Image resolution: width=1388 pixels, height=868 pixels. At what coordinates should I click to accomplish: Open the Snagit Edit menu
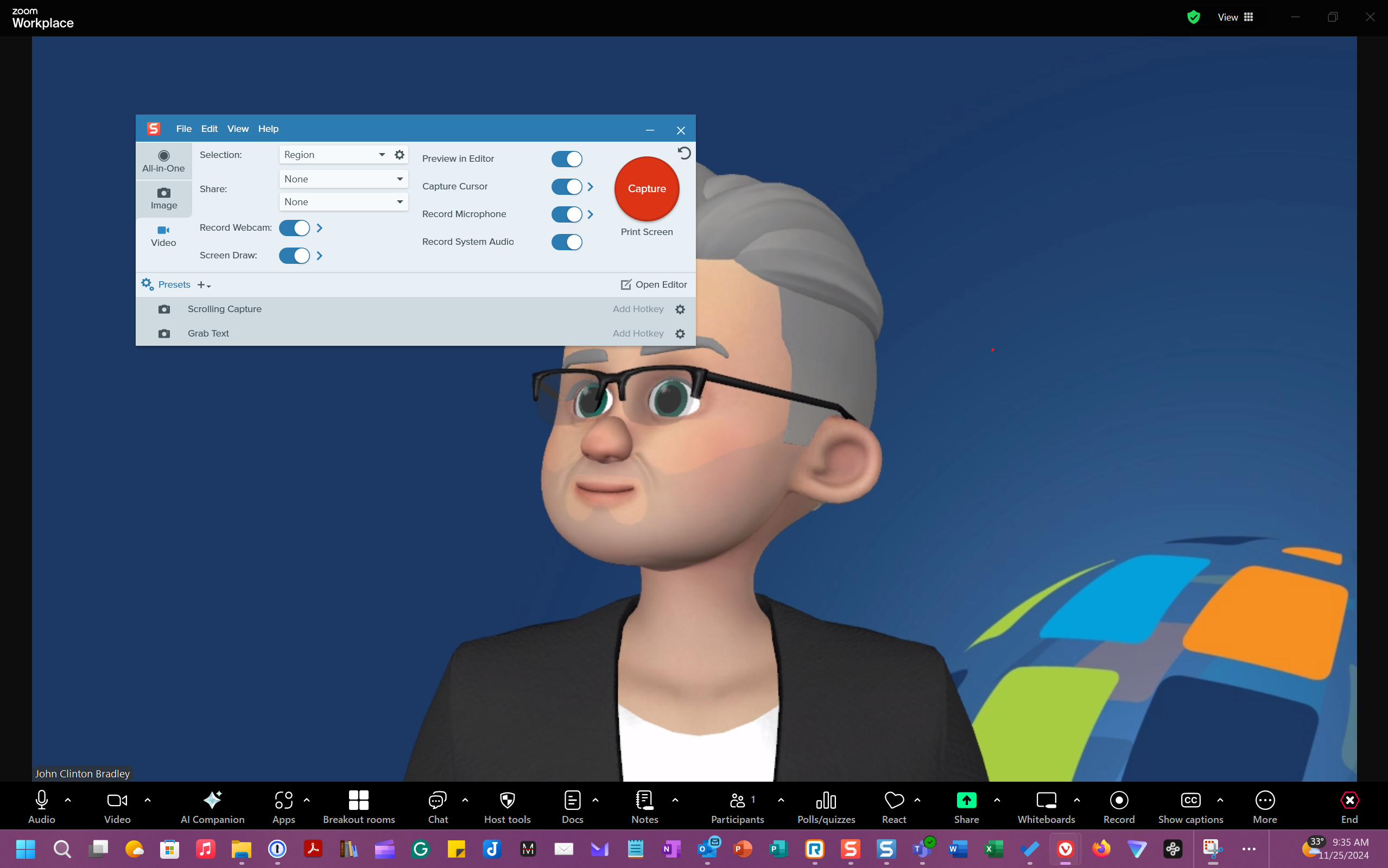click(x=209, y=129)
